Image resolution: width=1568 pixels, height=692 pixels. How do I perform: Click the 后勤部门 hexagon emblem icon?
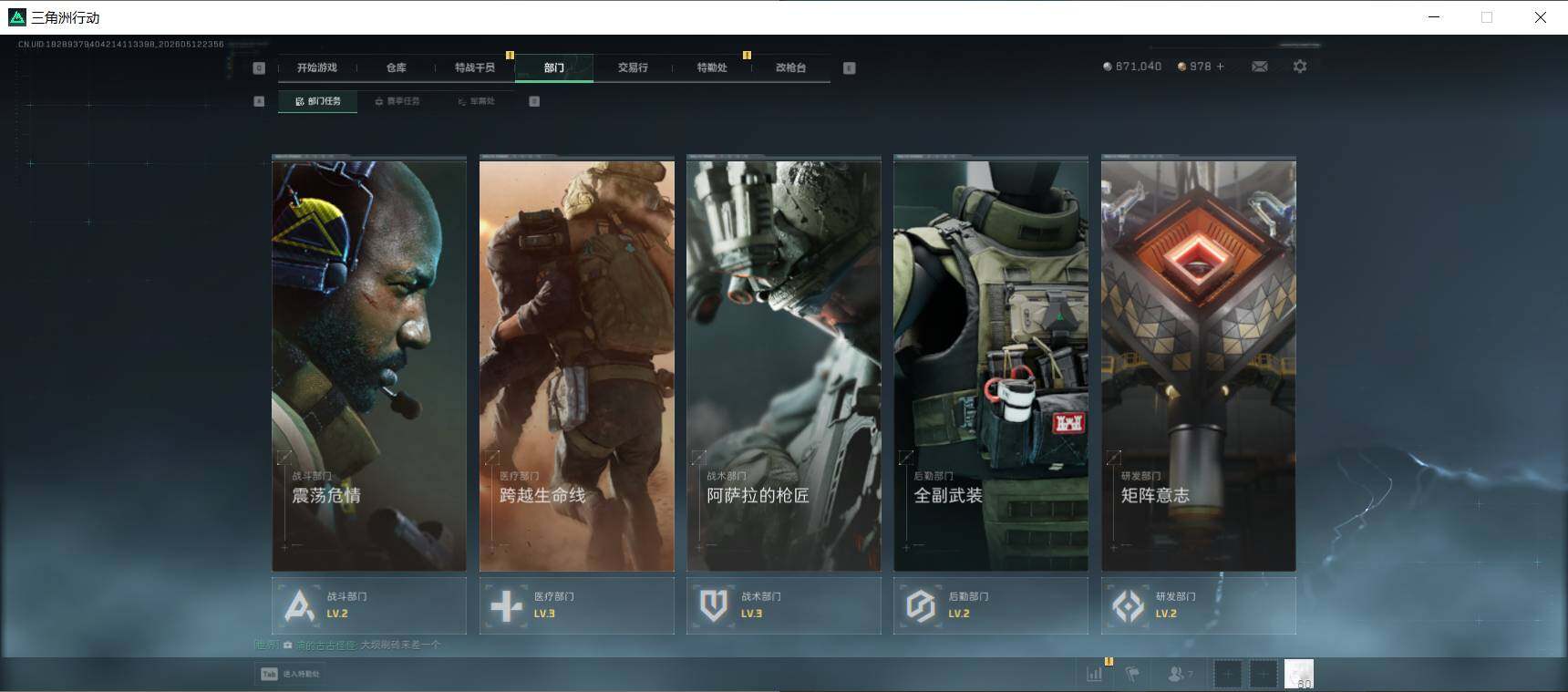[921, 605]
